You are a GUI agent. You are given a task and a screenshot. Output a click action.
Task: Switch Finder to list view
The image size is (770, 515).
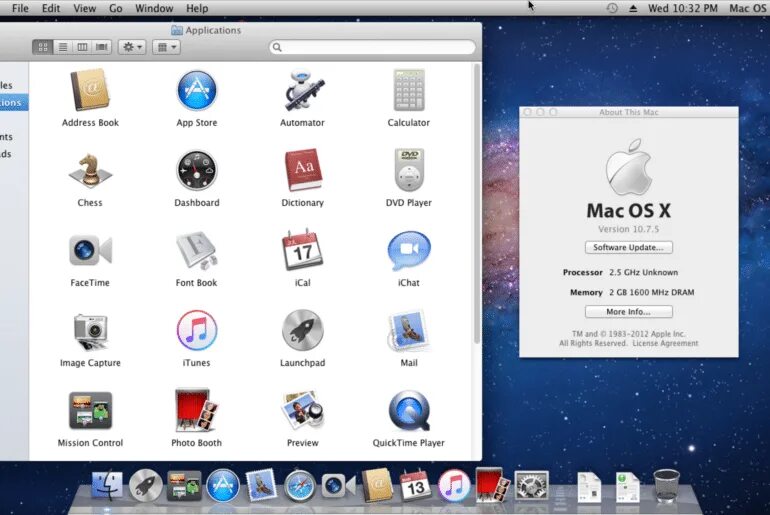click(x=63, y=47)
